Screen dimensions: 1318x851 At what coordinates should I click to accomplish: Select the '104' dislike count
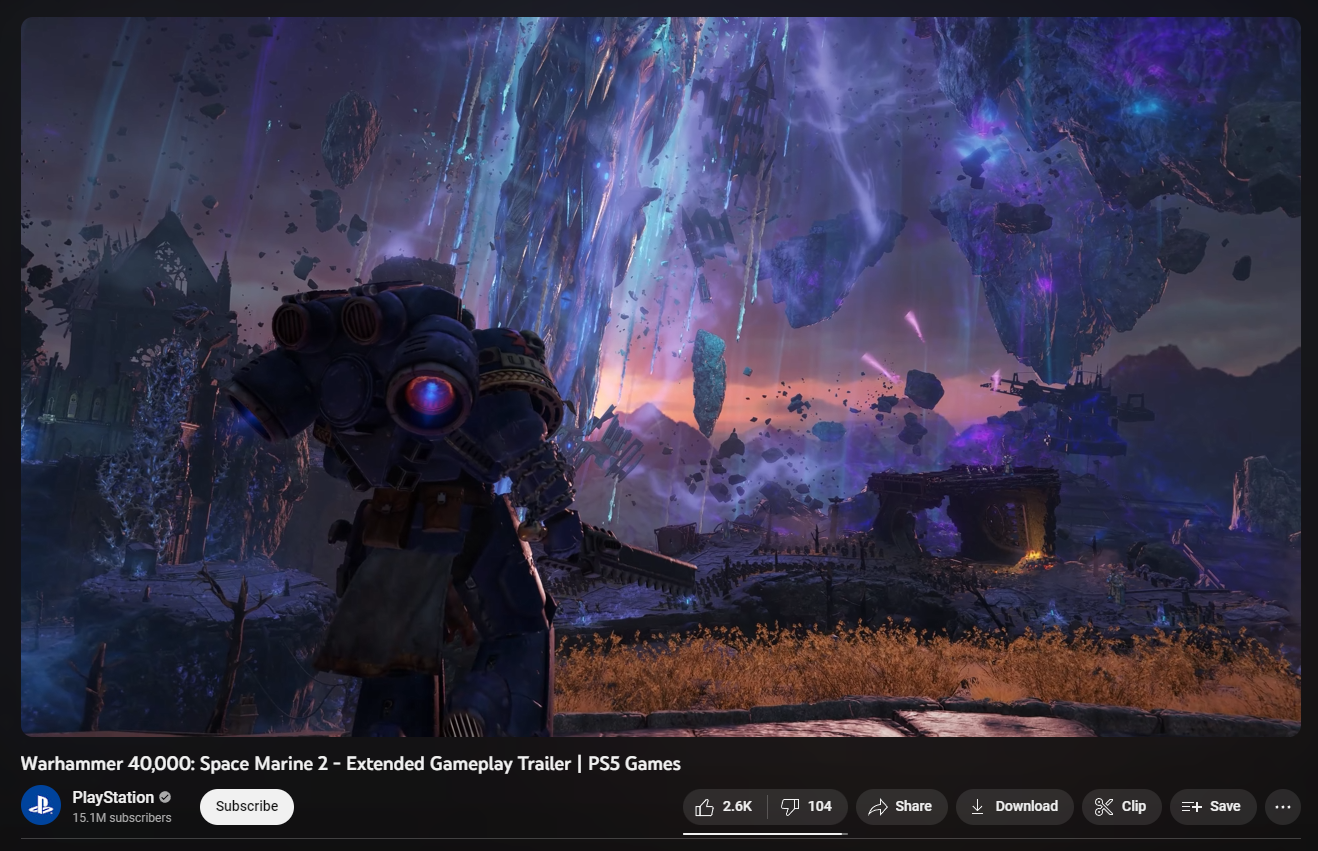(x=819, y=806)
